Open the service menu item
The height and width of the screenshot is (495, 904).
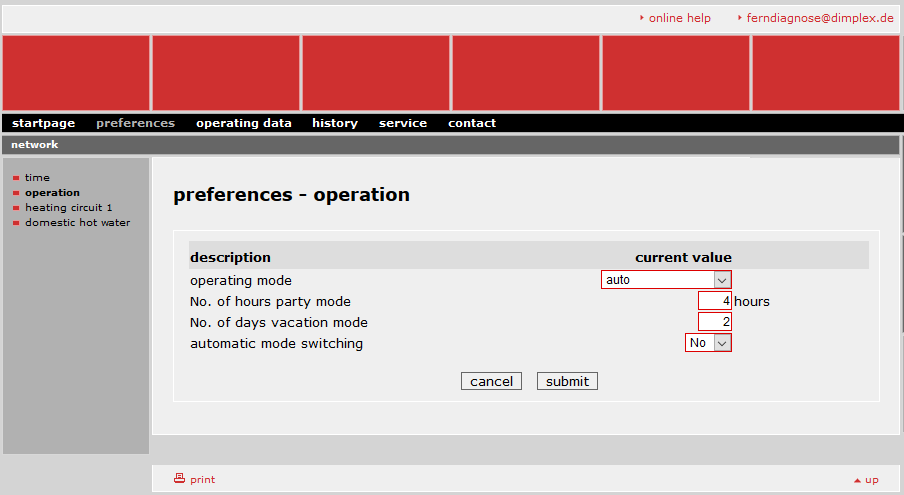(x=403, y=123)
